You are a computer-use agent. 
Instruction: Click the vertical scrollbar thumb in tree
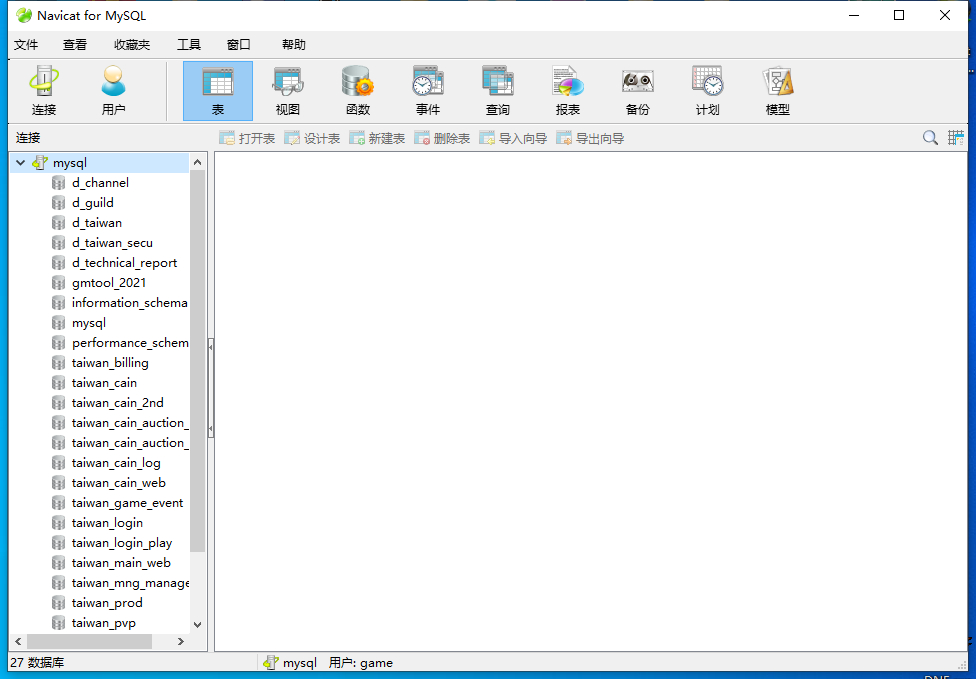tap(197, 361)
